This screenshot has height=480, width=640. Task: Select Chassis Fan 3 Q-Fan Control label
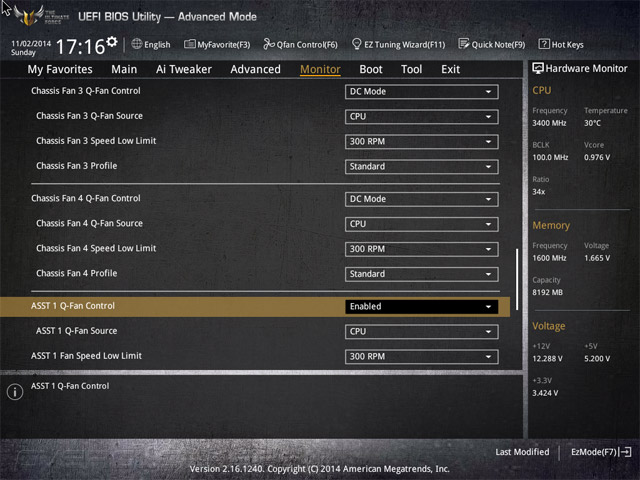[x=86, y=91]
